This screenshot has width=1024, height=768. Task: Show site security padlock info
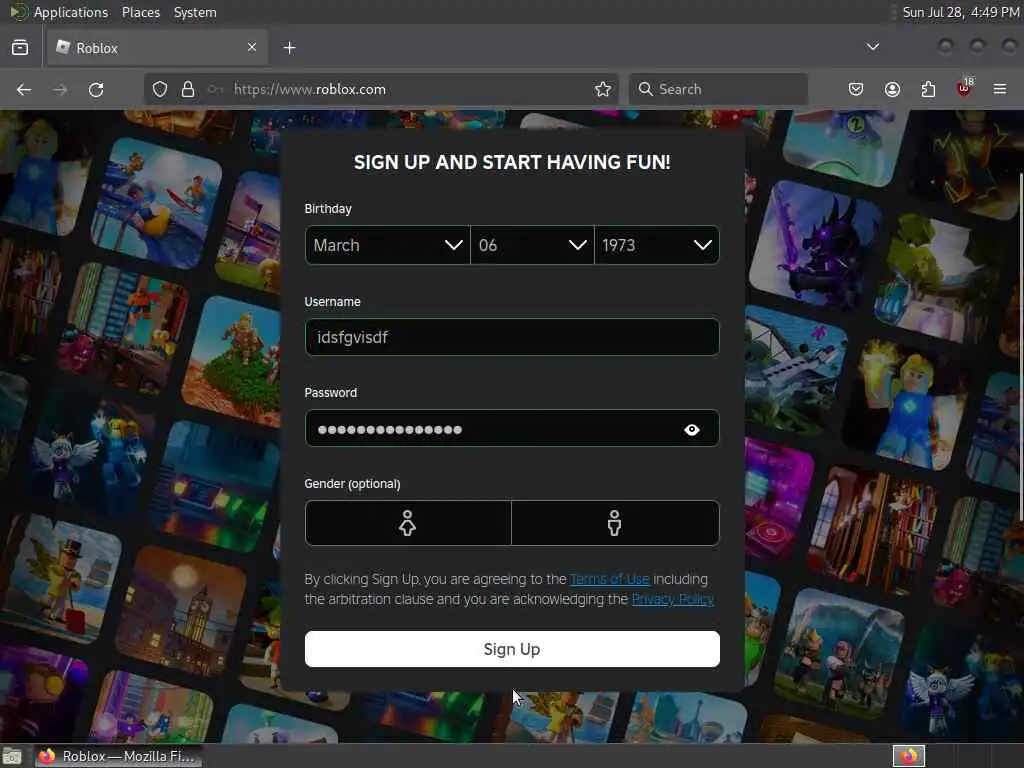(x=188, y=89)
